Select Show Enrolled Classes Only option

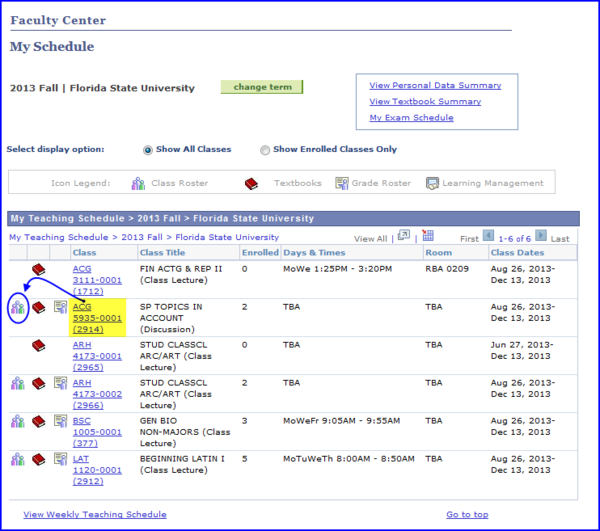[x=264, y=150]
